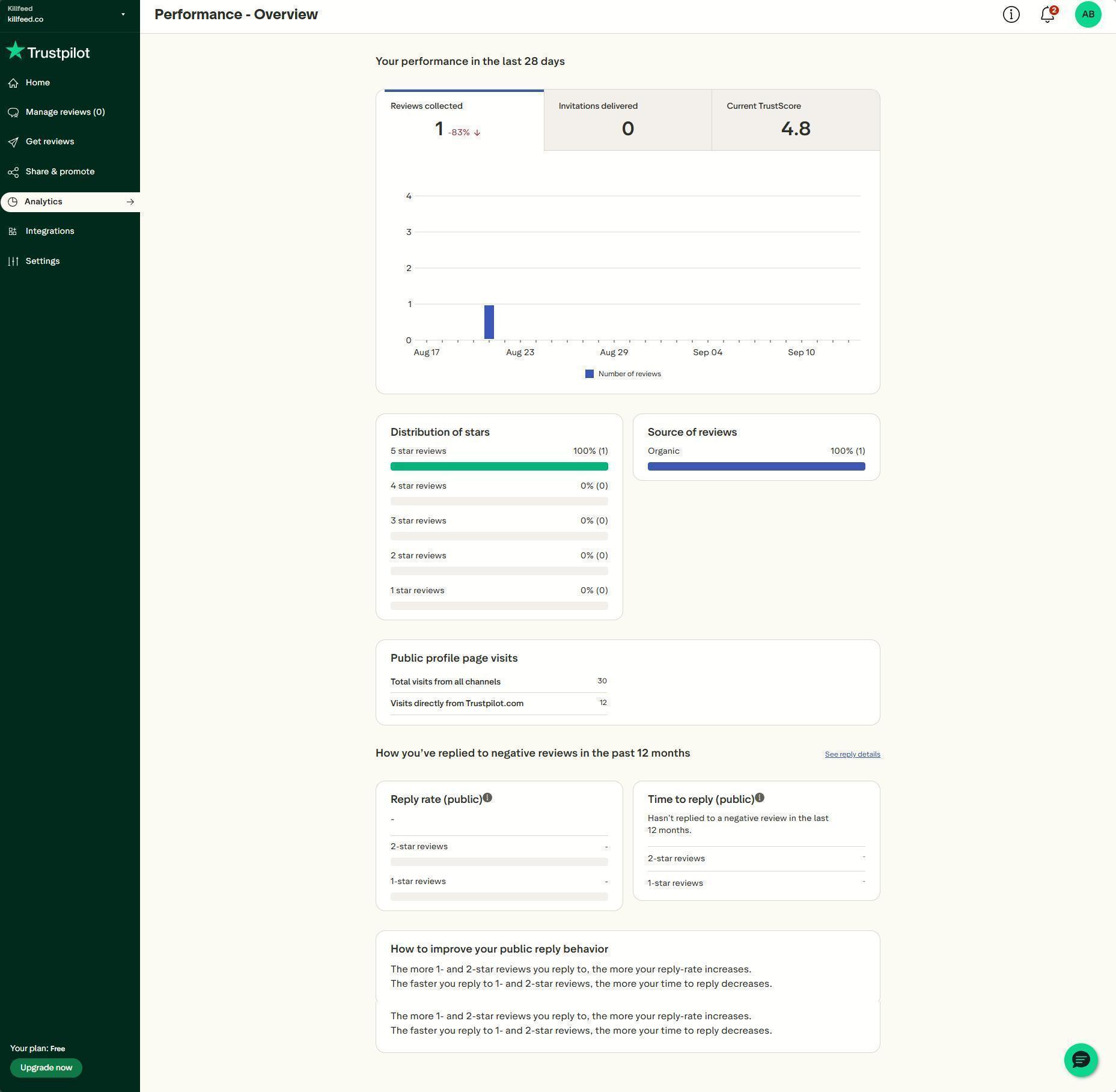Image resolution: width=1116 pixels, height=1092 pixels.
Task: Follow the See reply details link
Action: [x=852, y=754]
